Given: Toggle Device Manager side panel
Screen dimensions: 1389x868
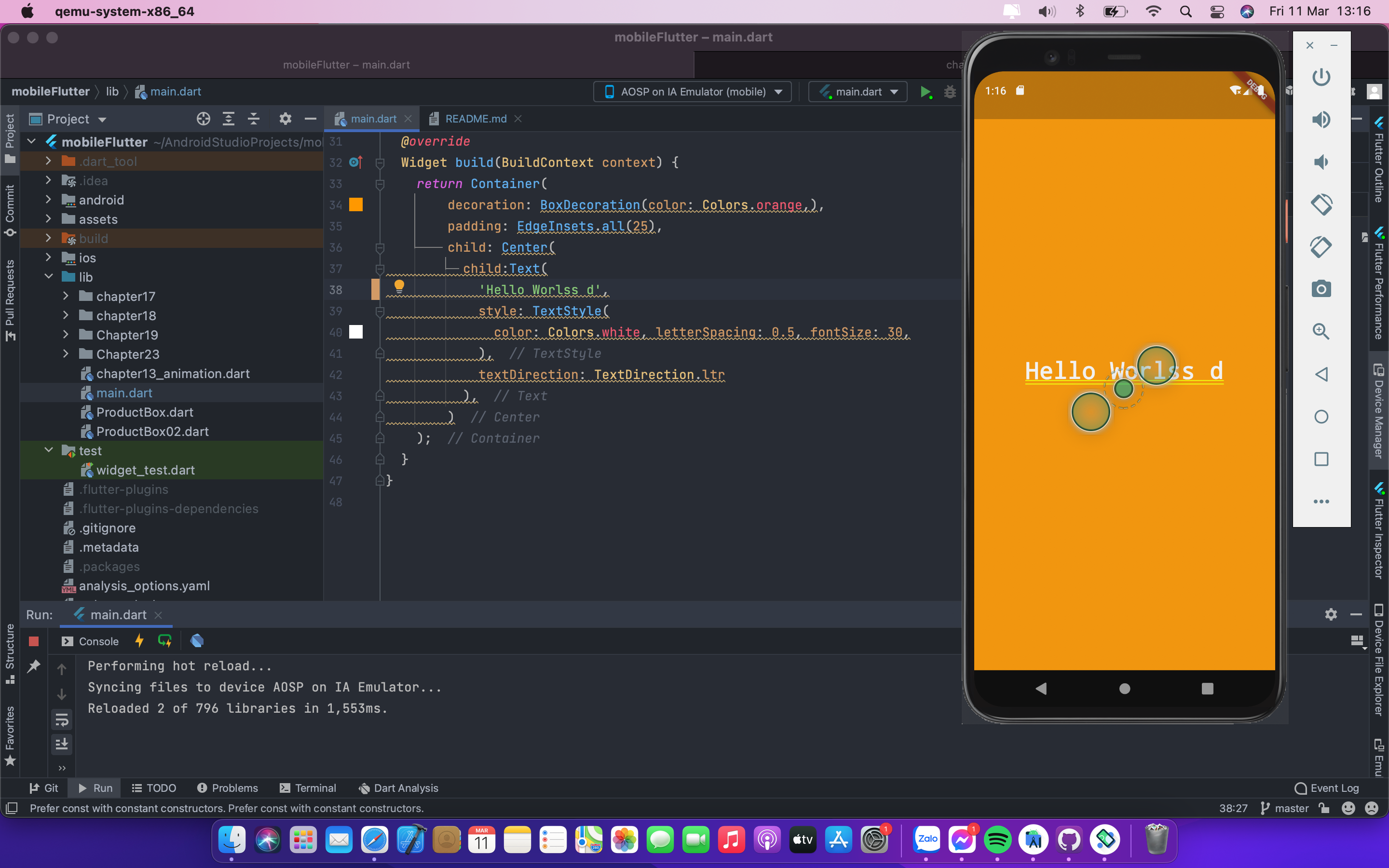Looking at the screenshot, I should click(1379, 410).
